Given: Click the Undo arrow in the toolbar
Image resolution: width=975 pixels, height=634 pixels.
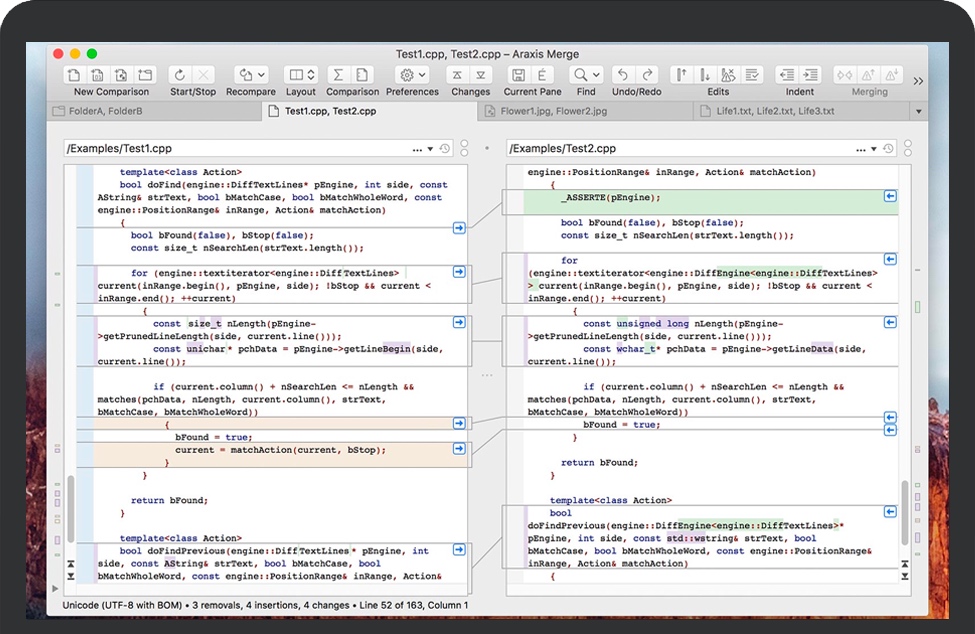Looking at the screenshot, I should pyautogui.click(x=622, y=75).
